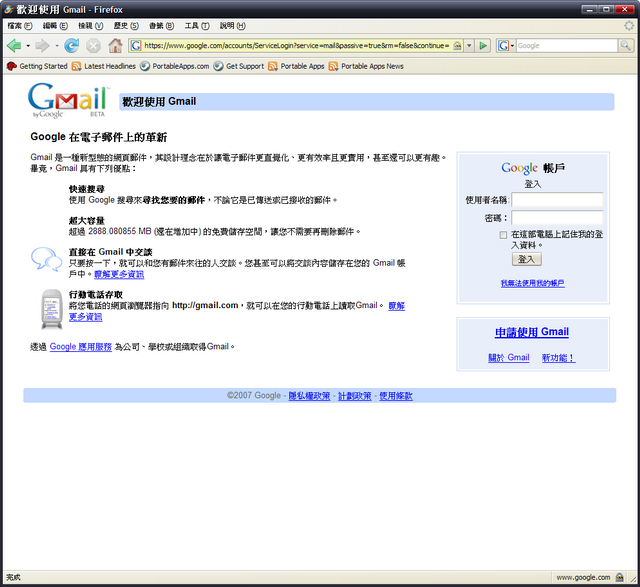The image size is (640, 587).
Task: Click the status bar lock icon
Action: [620, 577]
